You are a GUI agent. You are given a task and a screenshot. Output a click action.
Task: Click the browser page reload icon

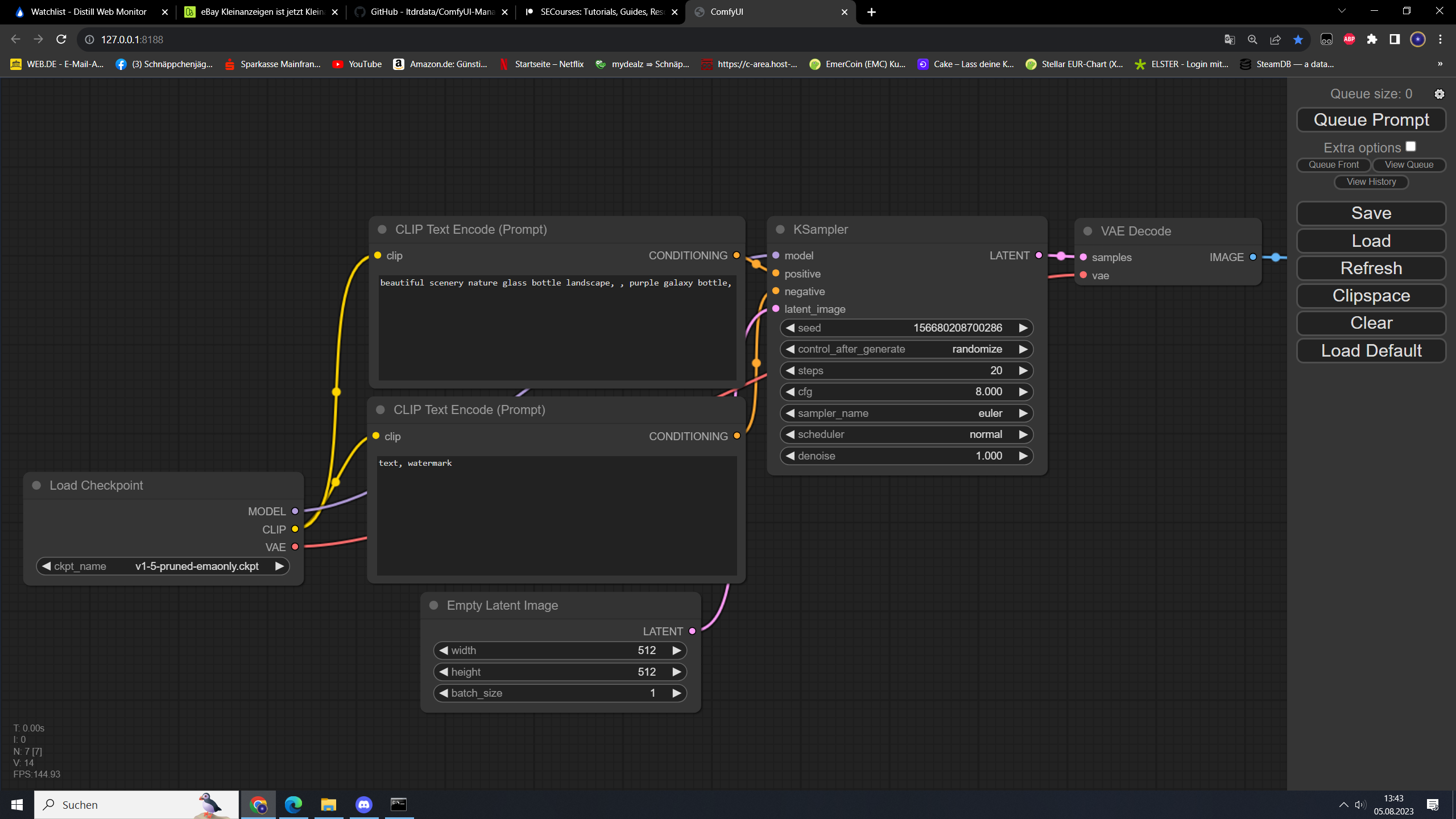pos(61,39)
